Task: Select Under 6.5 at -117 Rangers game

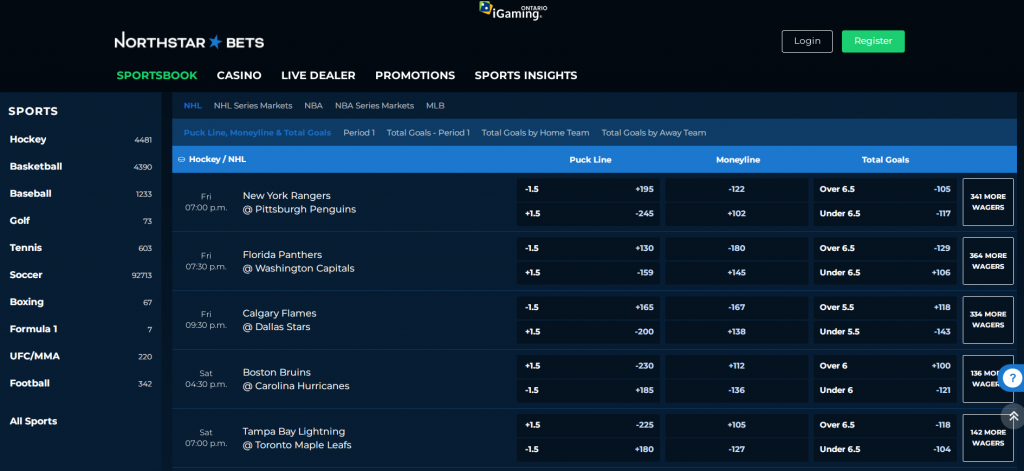Action: (885, 214)
